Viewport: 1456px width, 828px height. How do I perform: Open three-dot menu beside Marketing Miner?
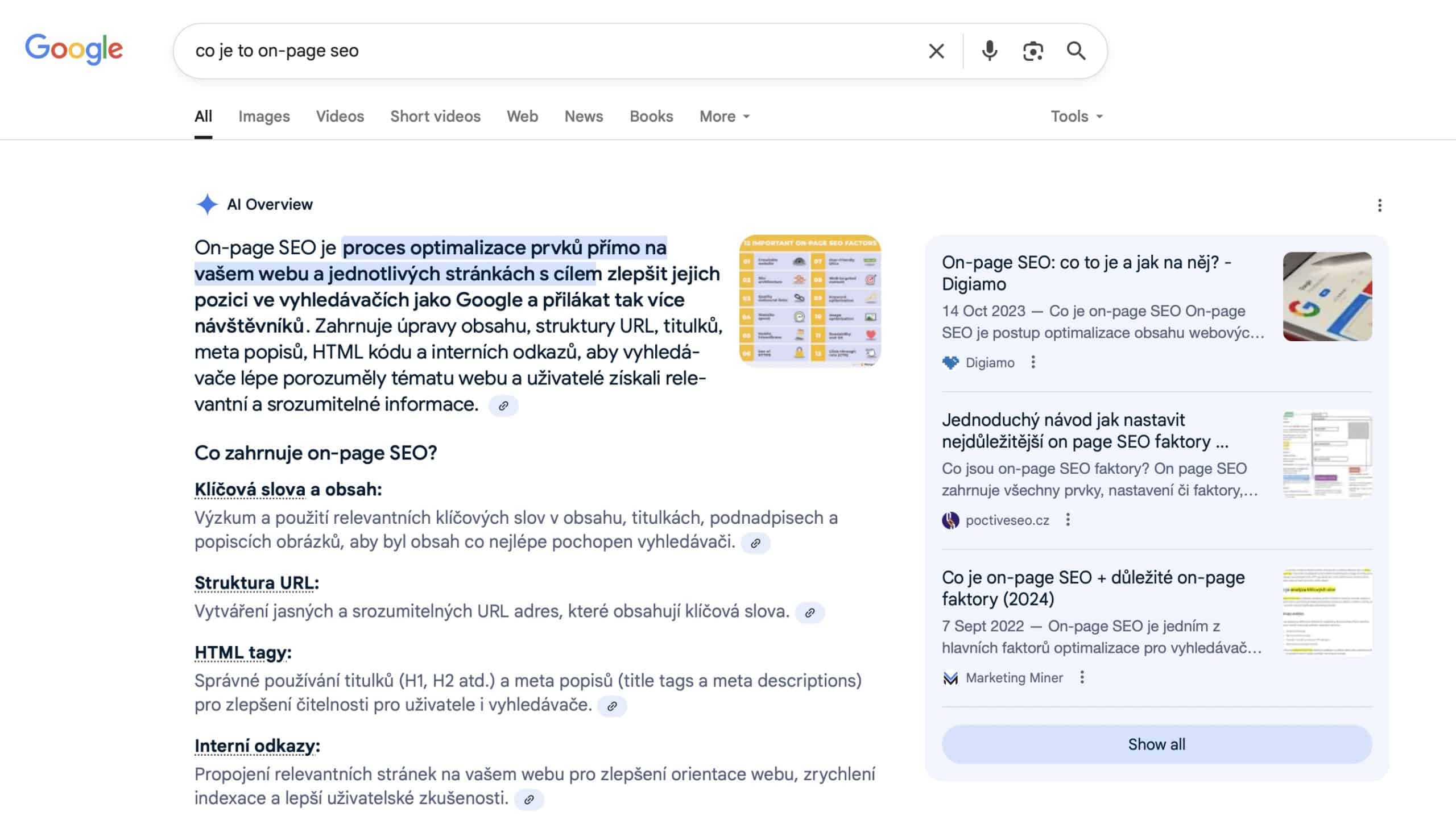pos(1082,677)
